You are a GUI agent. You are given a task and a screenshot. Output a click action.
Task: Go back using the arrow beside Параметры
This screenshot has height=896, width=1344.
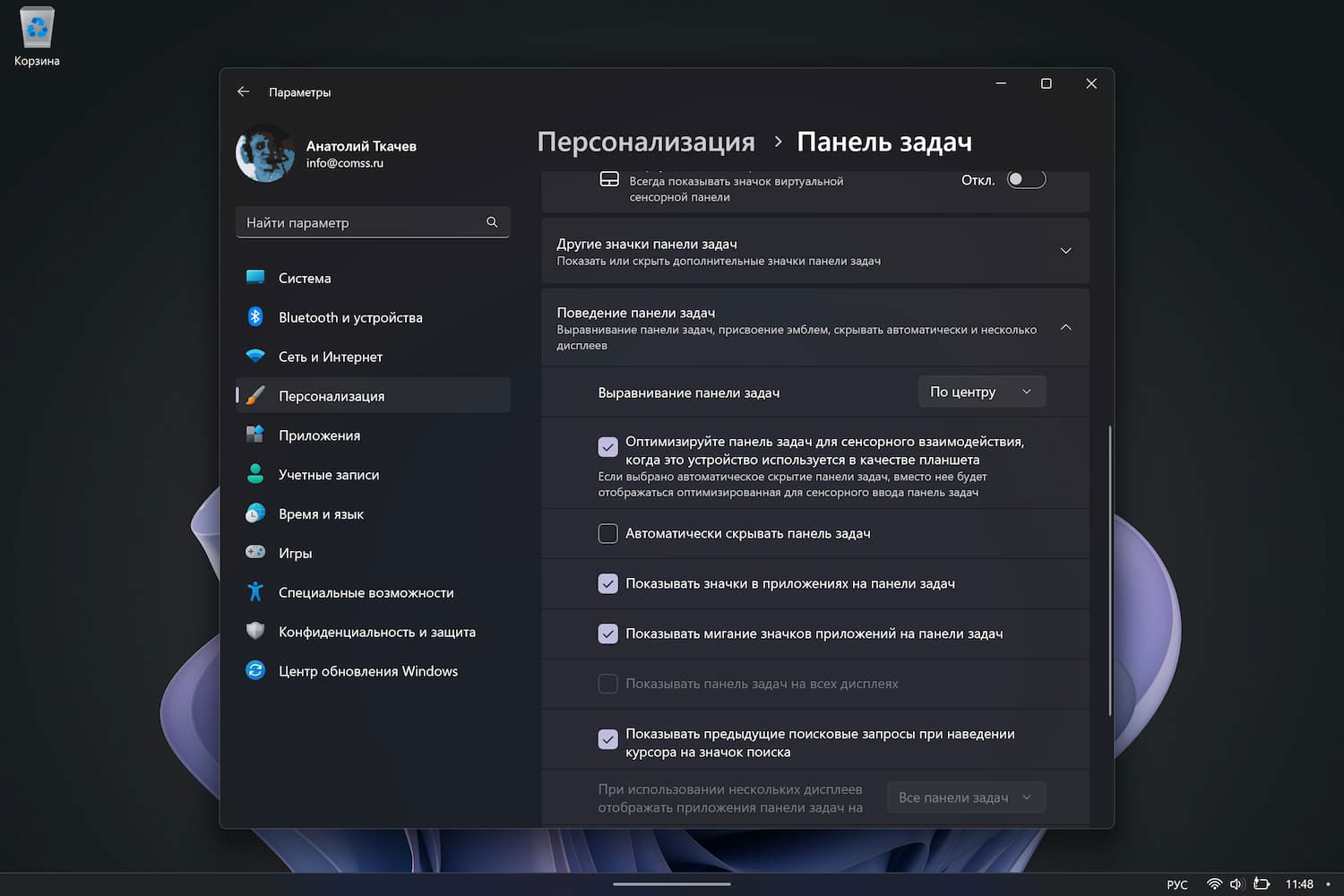pyautogui.click(x=244, y=91)
